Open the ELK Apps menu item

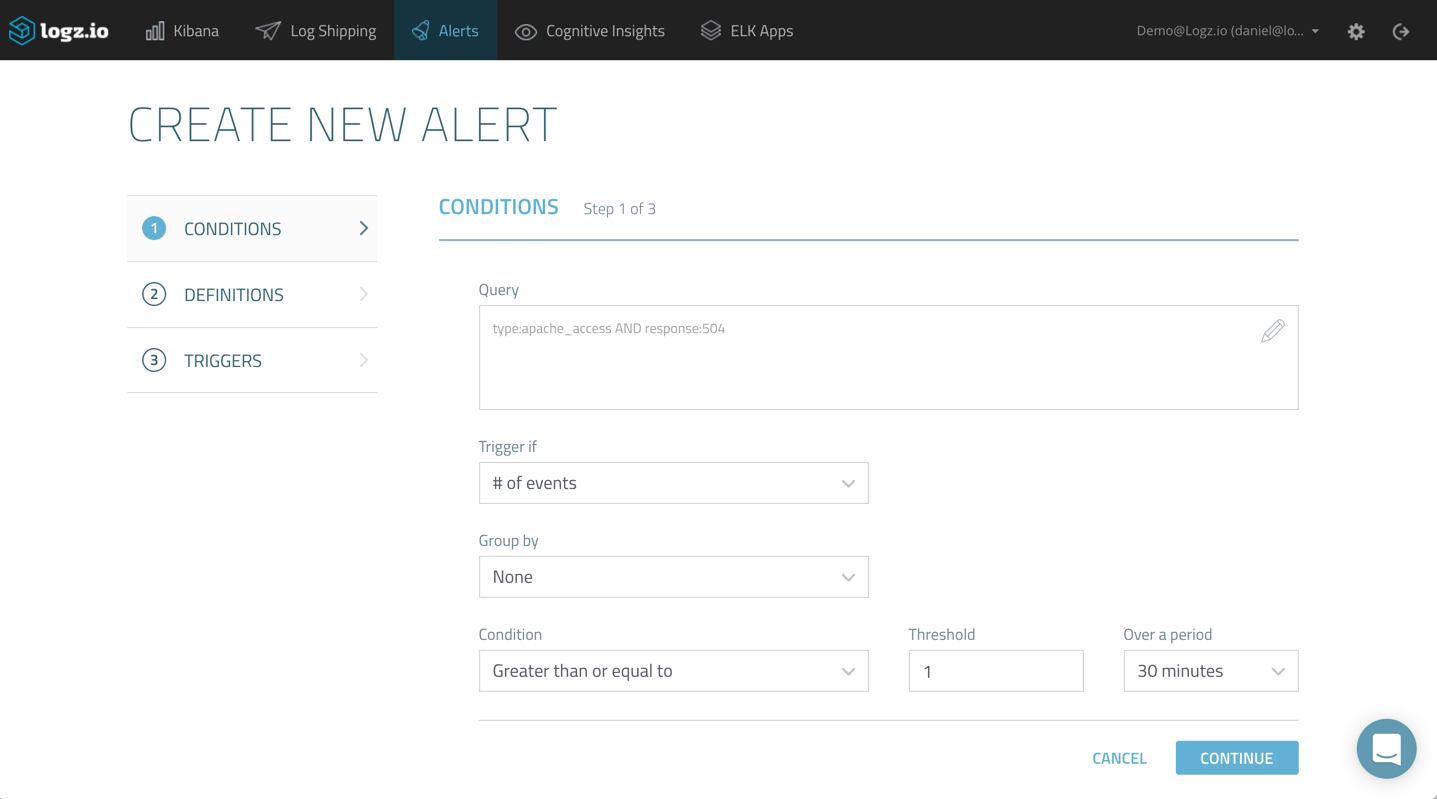pyautogui.click(x=747, y=31)
